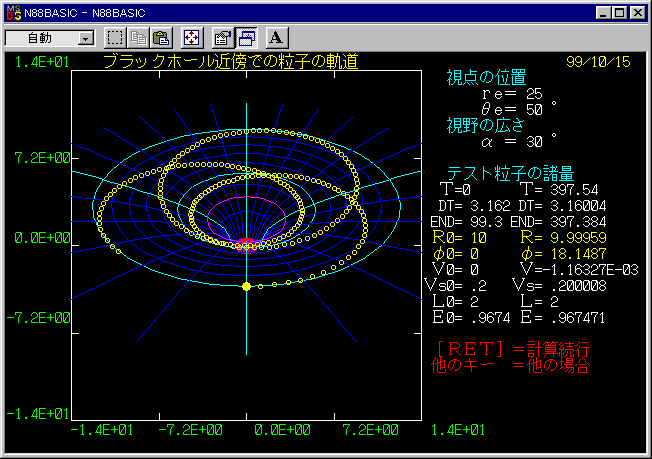Click the 視点の位置 heading
The image size is (652, 459).
pyautogui.click(x=485, y=77)
